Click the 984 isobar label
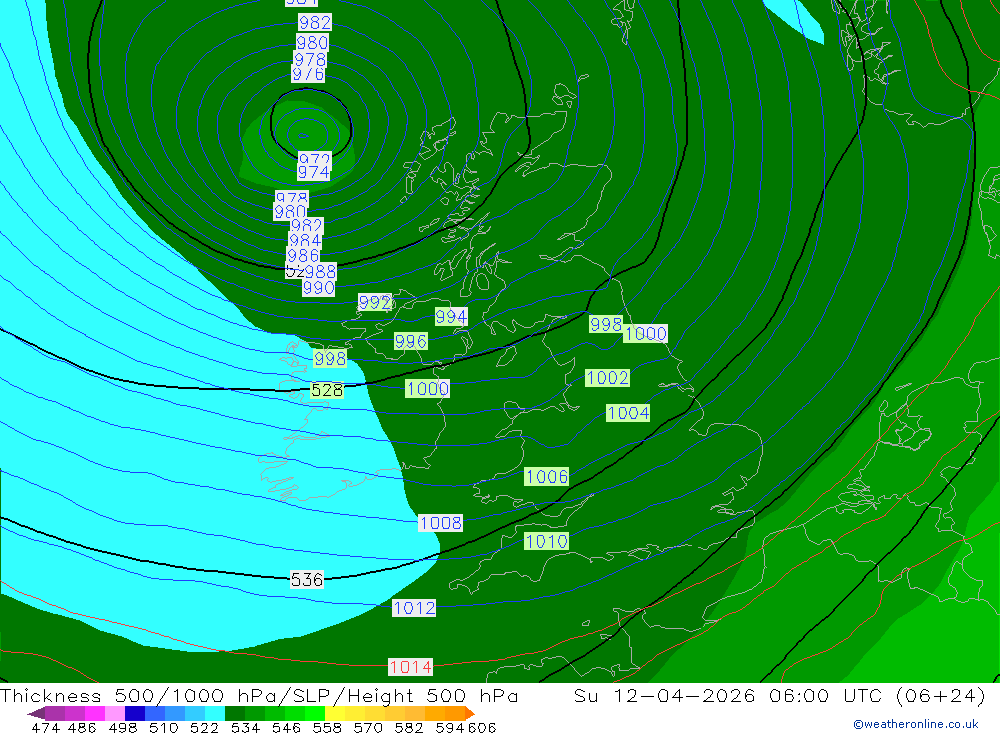The width and height of the screenshot is (1000, 733). [x=305, y=241]
